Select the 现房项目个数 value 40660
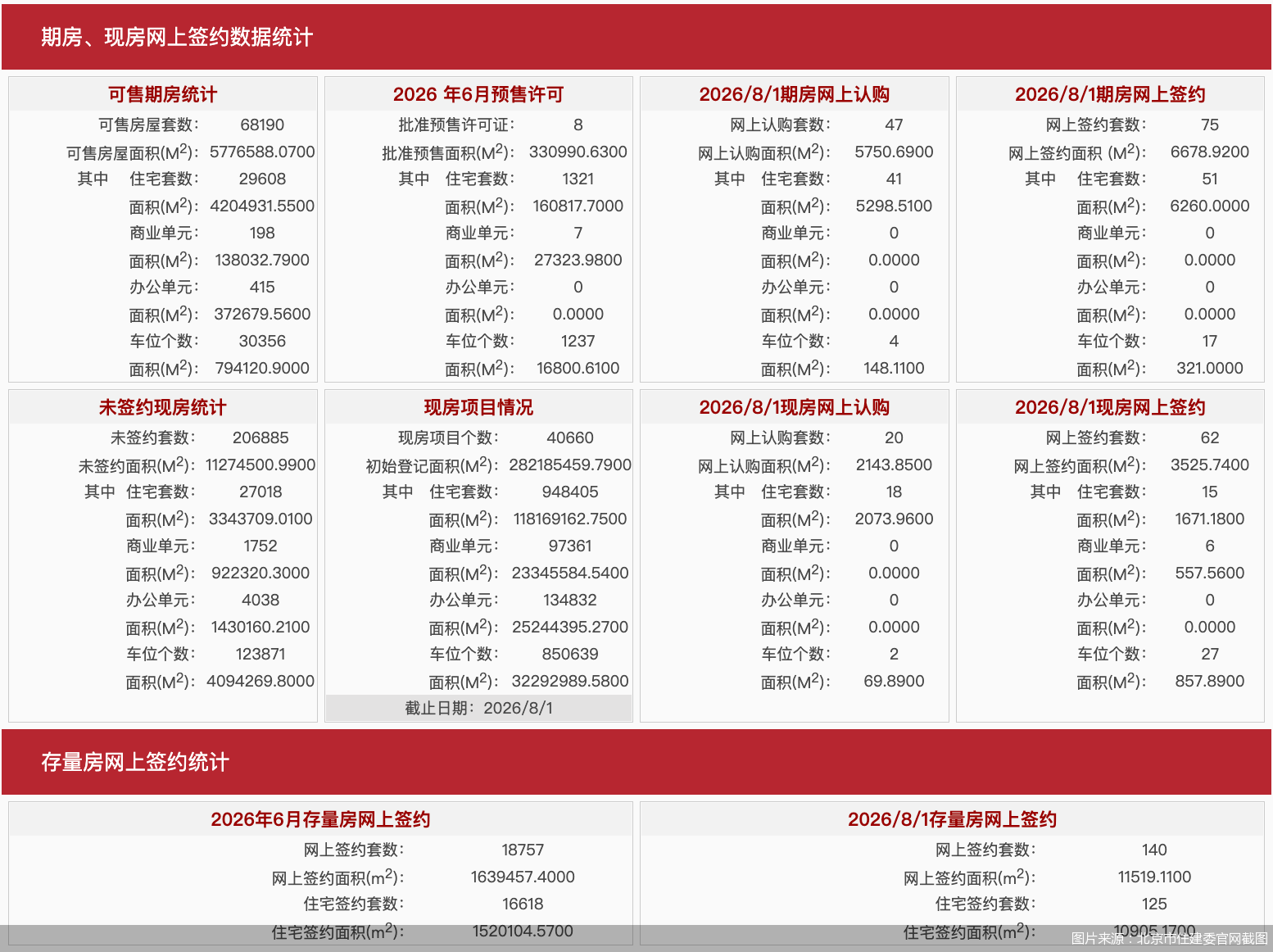1273x952 pixels. 570,437
